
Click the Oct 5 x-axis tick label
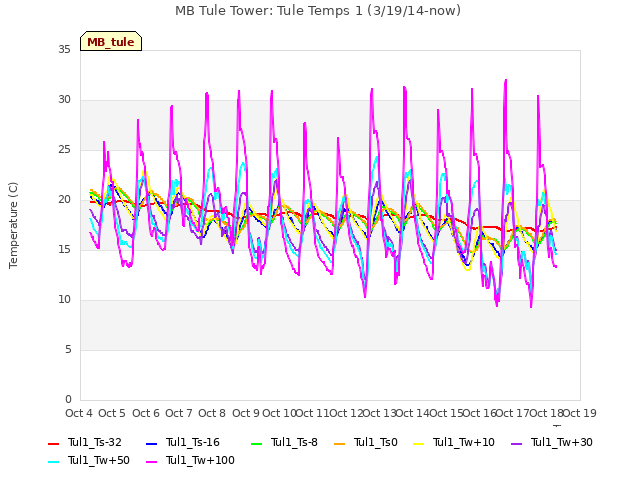point(112,413)
